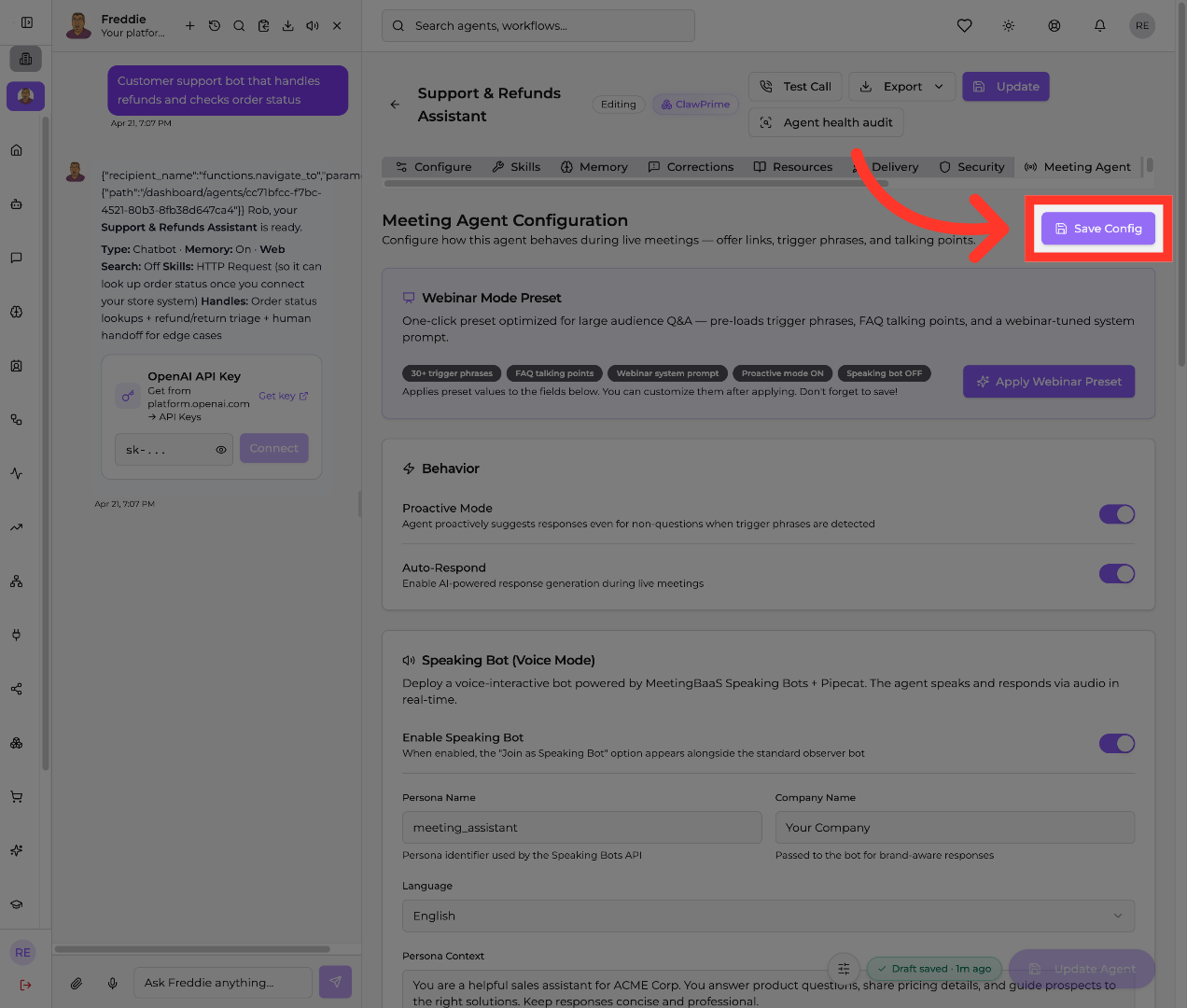The width and height of the screenshot is (1187, 1008).
Task: Mute Freddie's voice with the speaker icon
Action: (x=313, y=26)
